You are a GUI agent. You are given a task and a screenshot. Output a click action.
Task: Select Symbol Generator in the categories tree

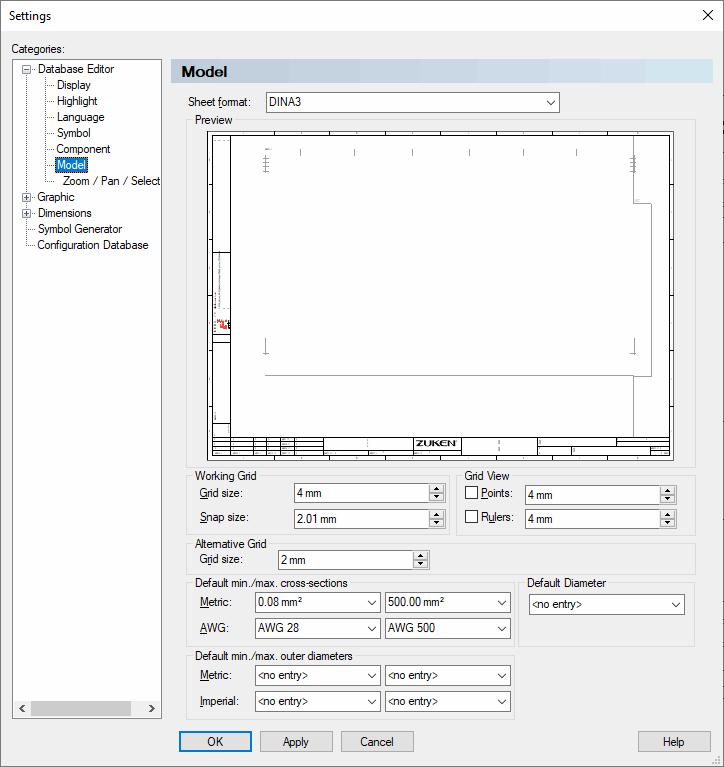[80, 229]
